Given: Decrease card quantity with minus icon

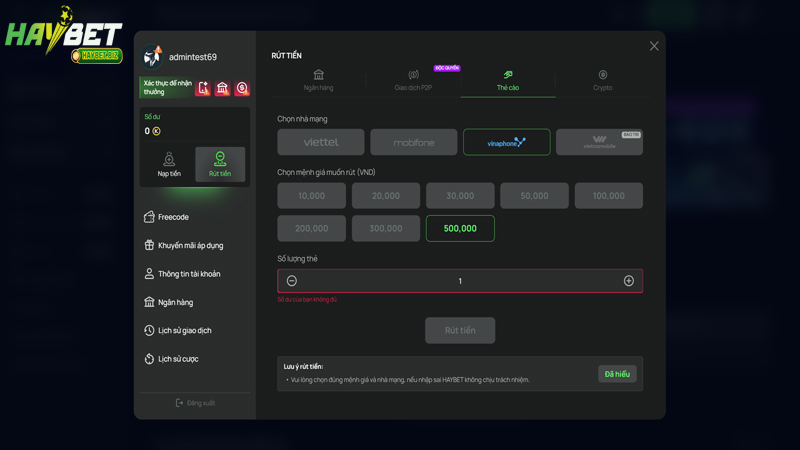Looking at the screenshot, I should tap(292, 281).
